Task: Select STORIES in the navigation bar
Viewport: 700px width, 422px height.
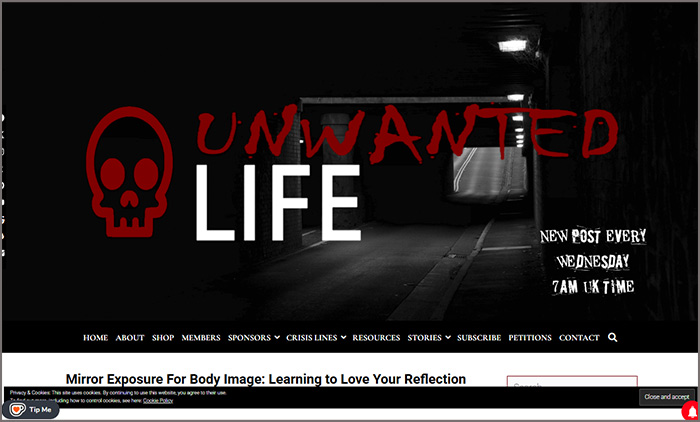Action: 425,338
